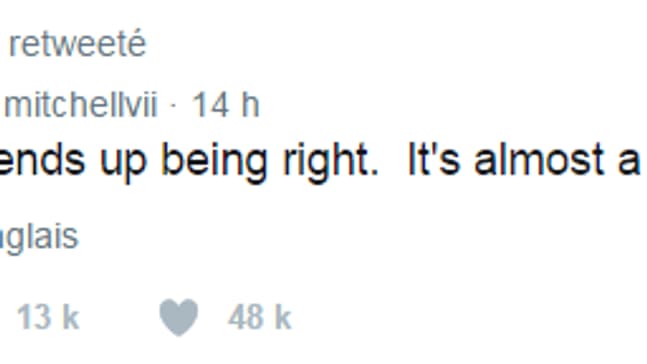Click the number 13 in retweet counter
Viewport: 647px width, 364px height.
point(34,317)
